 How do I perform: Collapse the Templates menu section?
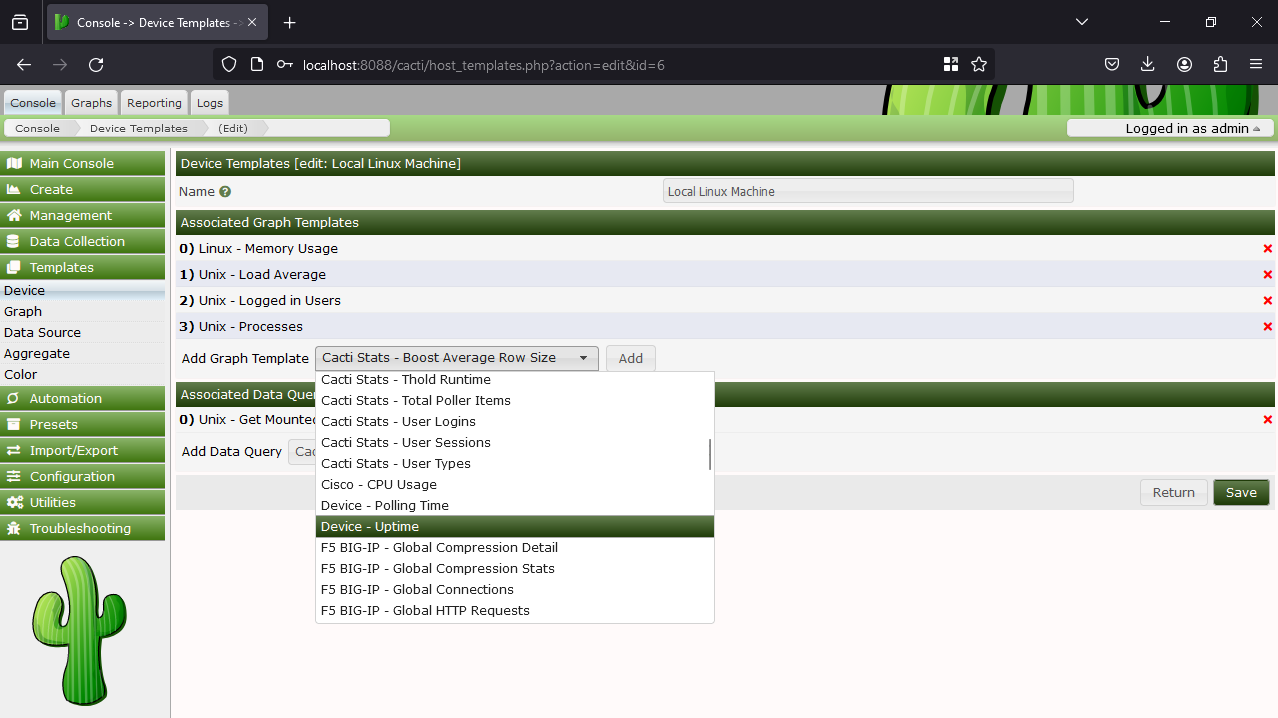[83, 267]
